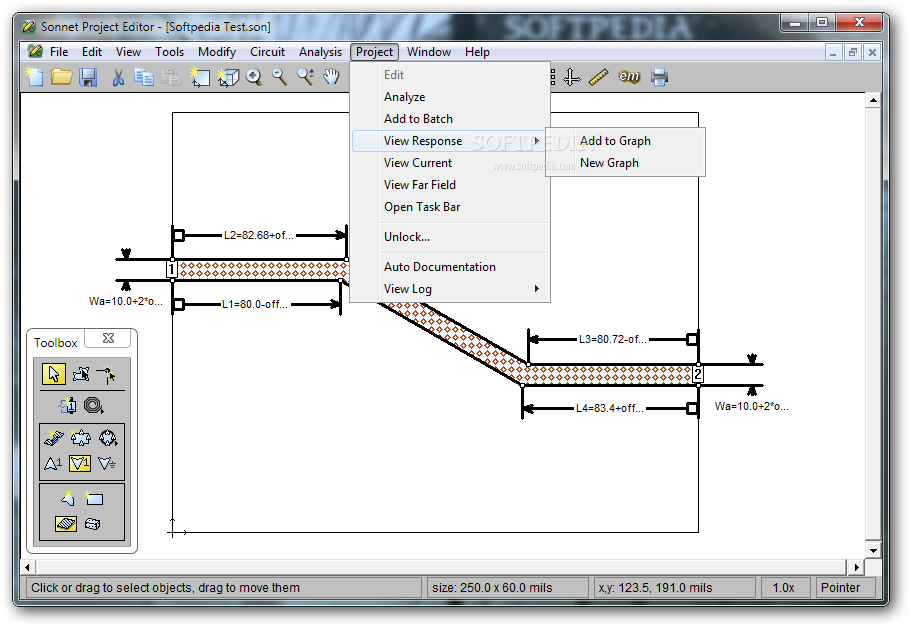This screenshot has width=910, height=627.
Task: Open the Circuit menu
Action: point(268,52)
